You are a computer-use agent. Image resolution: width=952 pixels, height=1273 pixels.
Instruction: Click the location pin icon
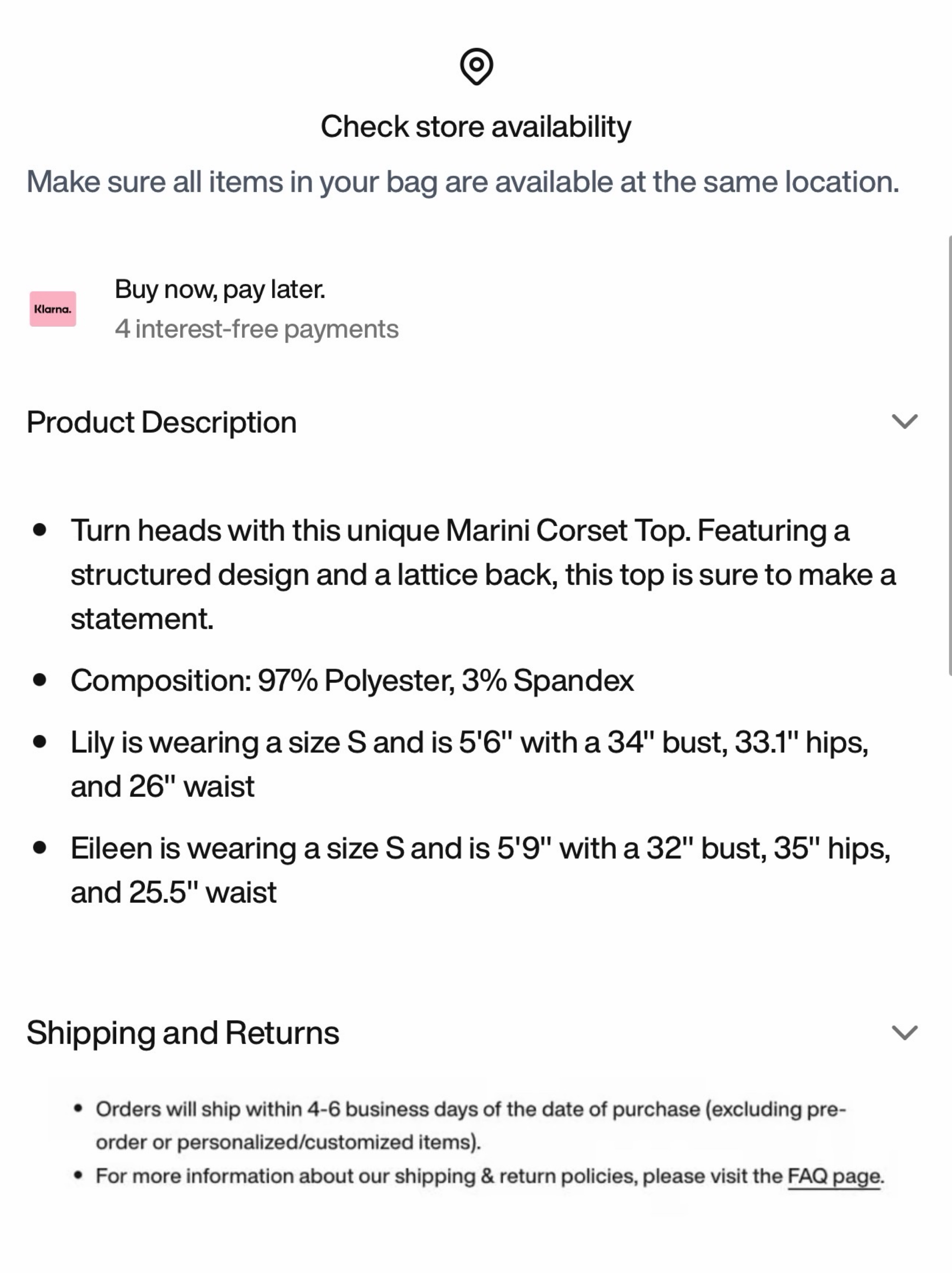pyautogui.click(x=476, y=67)
